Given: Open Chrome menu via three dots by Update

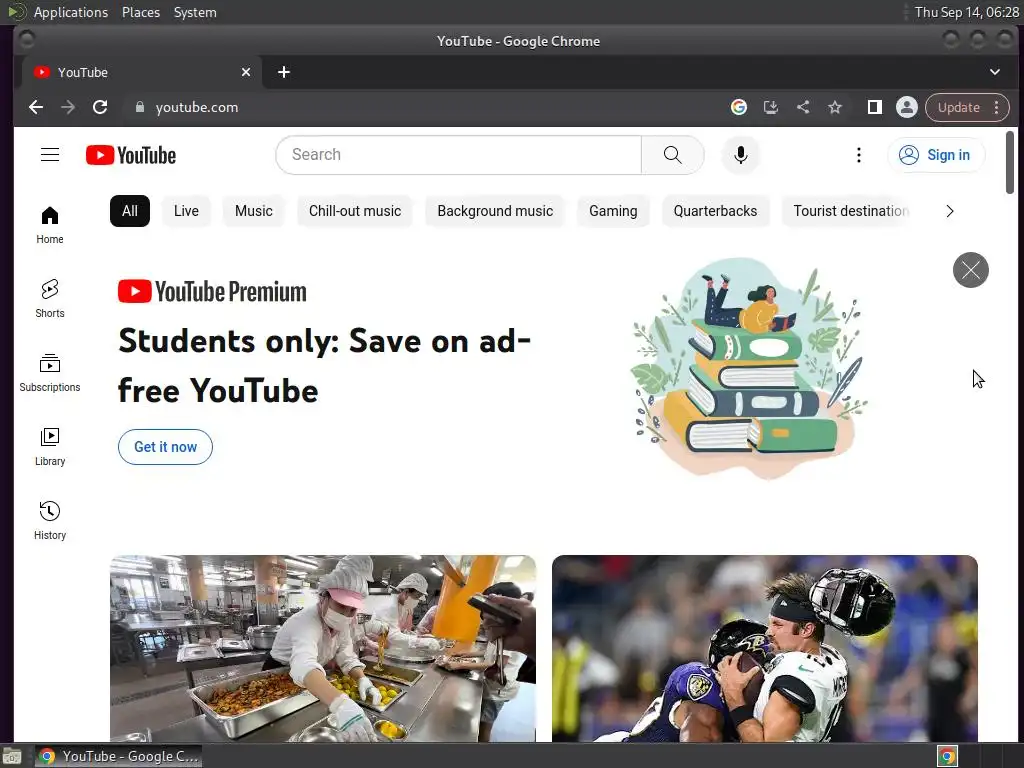Looking at the screenshot, I should click(x=997, y=107).
